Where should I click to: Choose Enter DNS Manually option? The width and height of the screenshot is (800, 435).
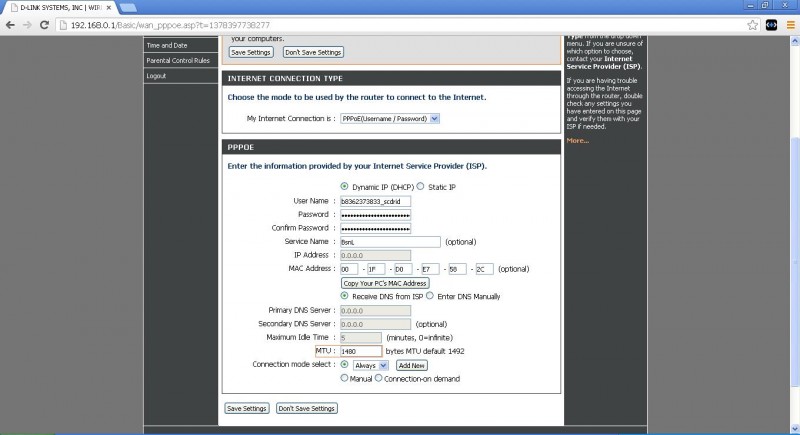[430, 296]
